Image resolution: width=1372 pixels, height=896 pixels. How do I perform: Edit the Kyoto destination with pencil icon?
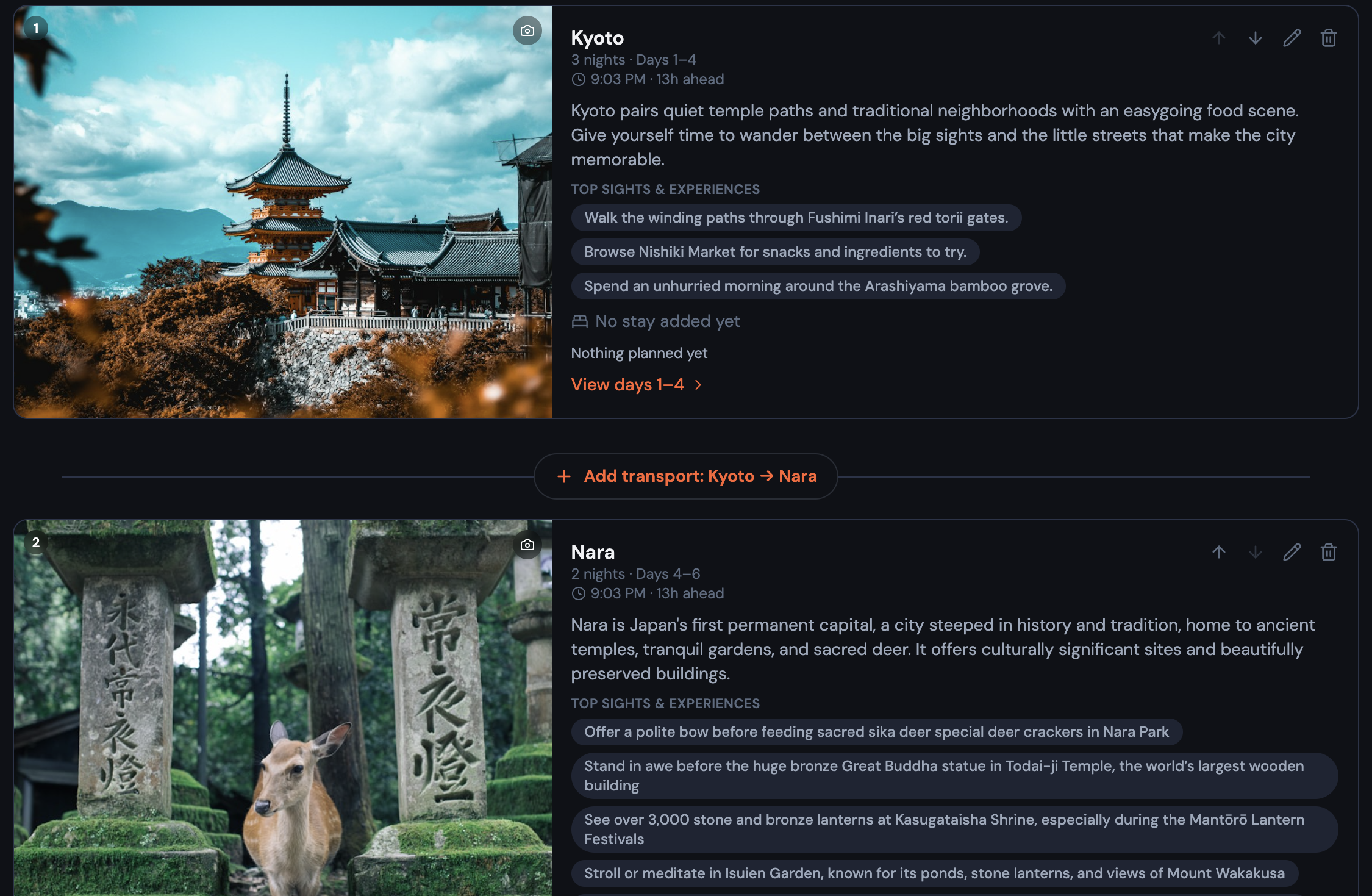tap(1292, 38)
